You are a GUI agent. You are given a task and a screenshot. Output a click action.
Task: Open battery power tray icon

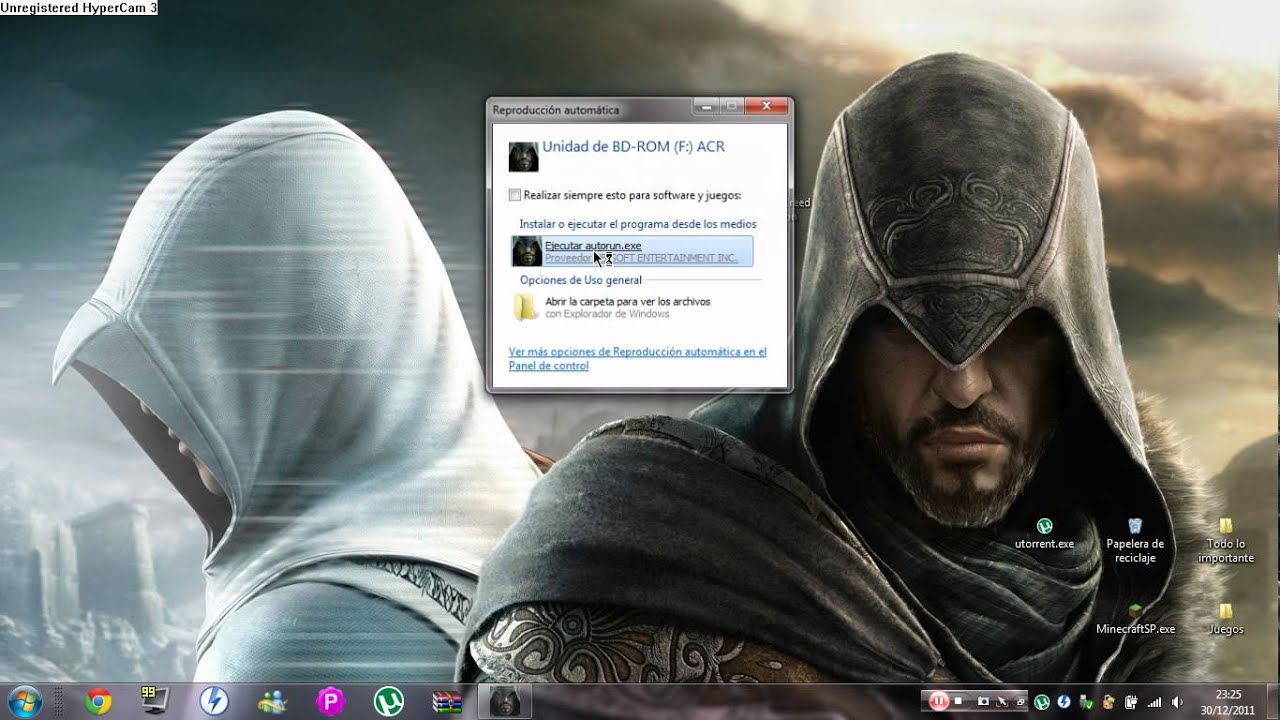(1131, 702)
